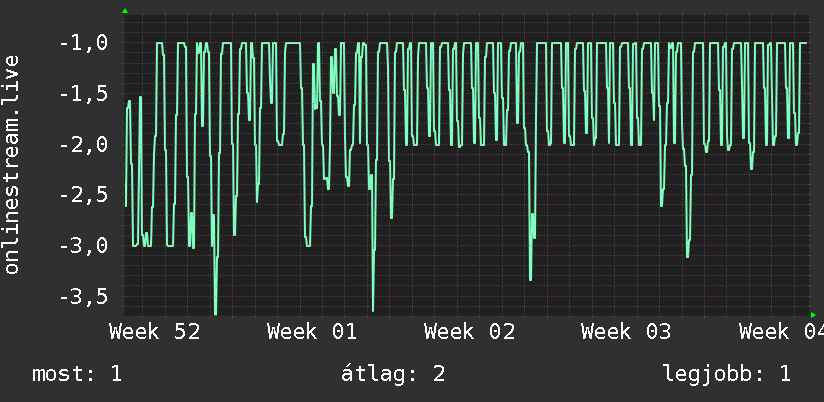This screenshot has width=824, height=402.
Task: Click the 'Week 04' x-axis label
Action: tap(781, 332)
